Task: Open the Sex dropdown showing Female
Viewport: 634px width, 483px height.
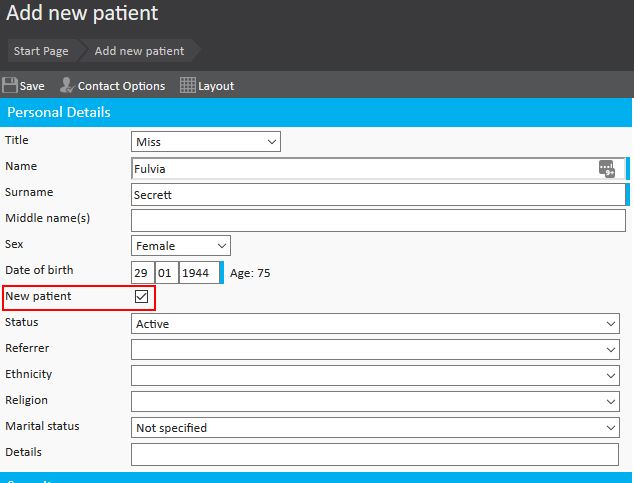Action: click(181, 246)
